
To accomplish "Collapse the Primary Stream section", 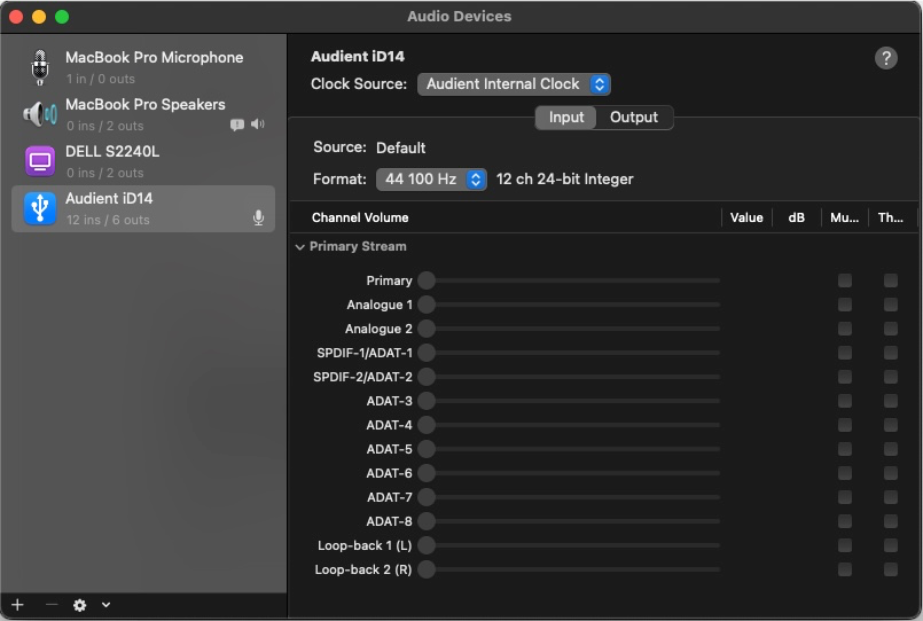I will tap(300, 247).
